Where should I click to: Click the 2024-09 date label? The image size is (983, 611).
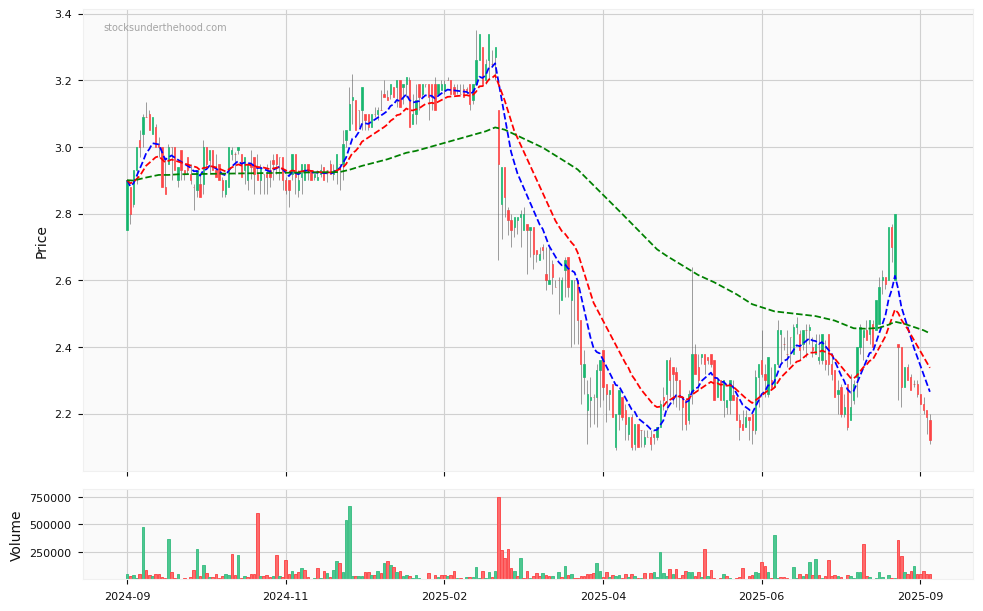(x=127, y=597)
